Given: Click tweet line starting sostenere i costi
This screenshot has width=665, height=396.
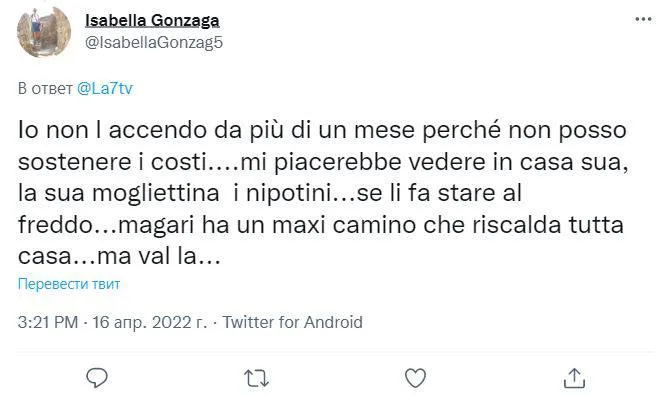Looking at the screenshot, I should click(x=323, y=162).
